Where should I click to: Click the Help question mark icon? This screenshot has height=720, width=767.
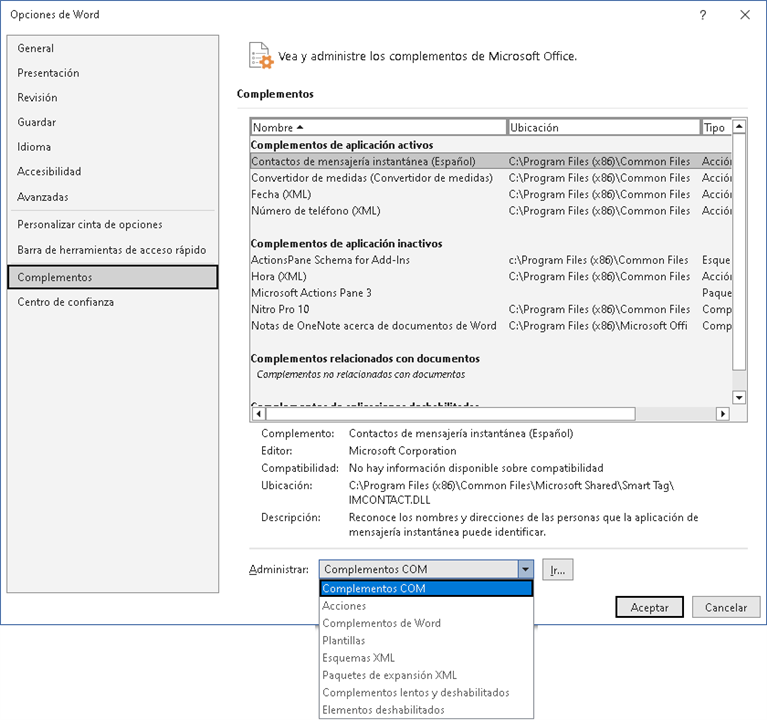pyautogui.click(x=703, y=15)
